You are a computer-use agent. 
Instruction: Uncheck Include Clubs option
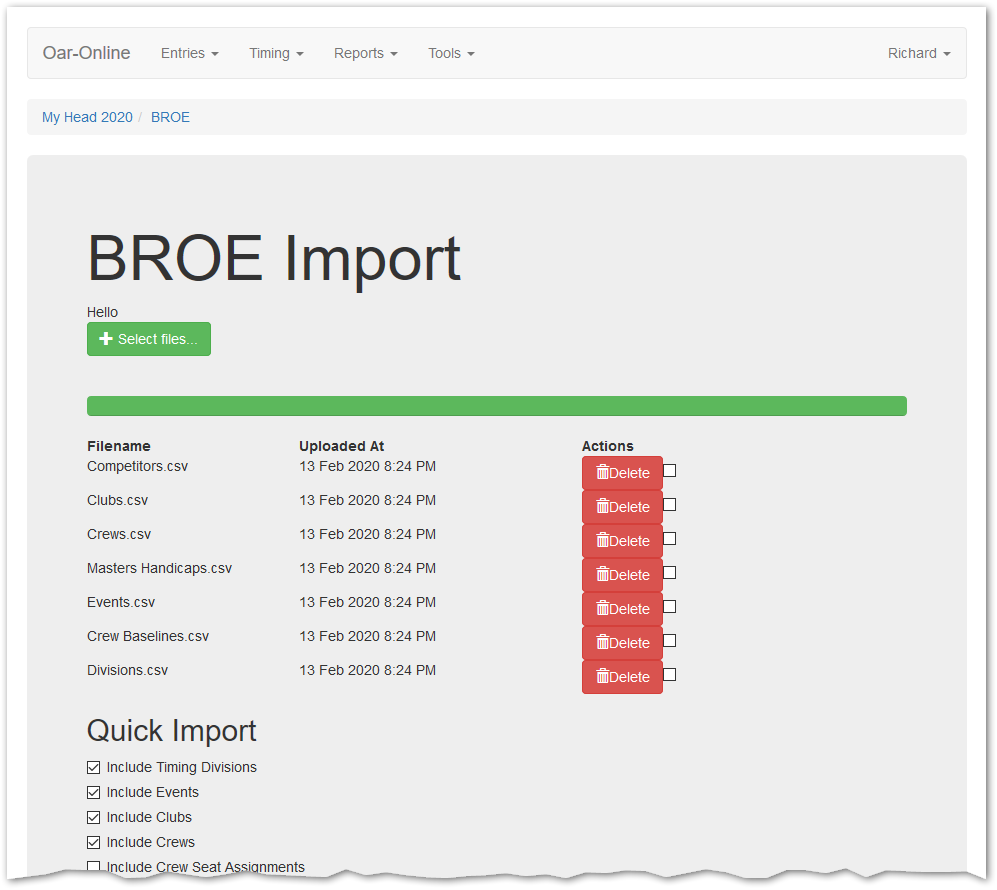point(94,818)
